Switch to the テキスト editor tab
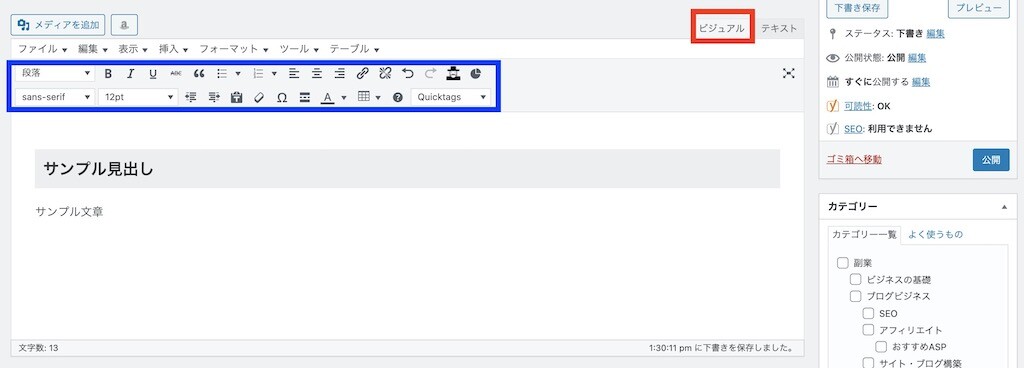This screenshot has width=1024, height=368. [x=779, y=28]
